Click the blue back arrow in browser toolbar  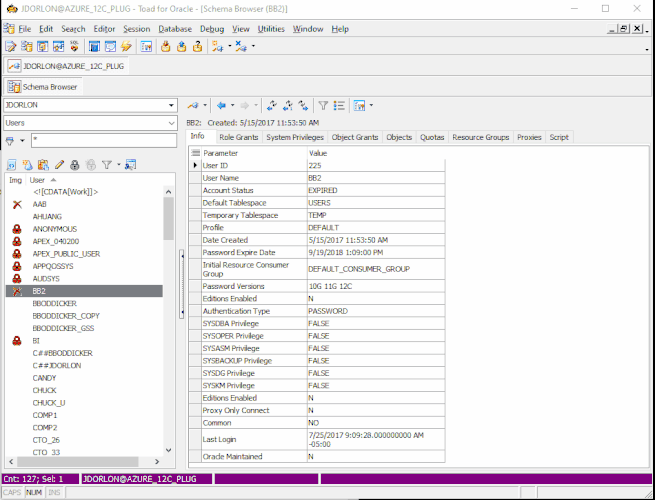pyautogui.click(x=221, y=106)
